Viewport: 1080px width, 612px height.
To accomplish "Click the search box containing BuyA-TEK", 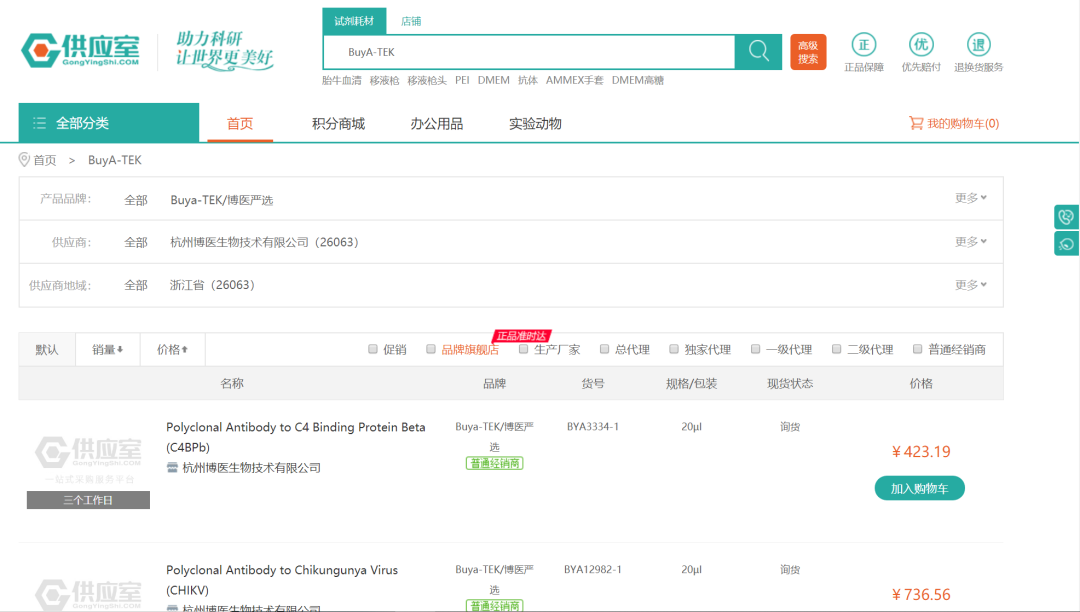I will tap(529, 52).
